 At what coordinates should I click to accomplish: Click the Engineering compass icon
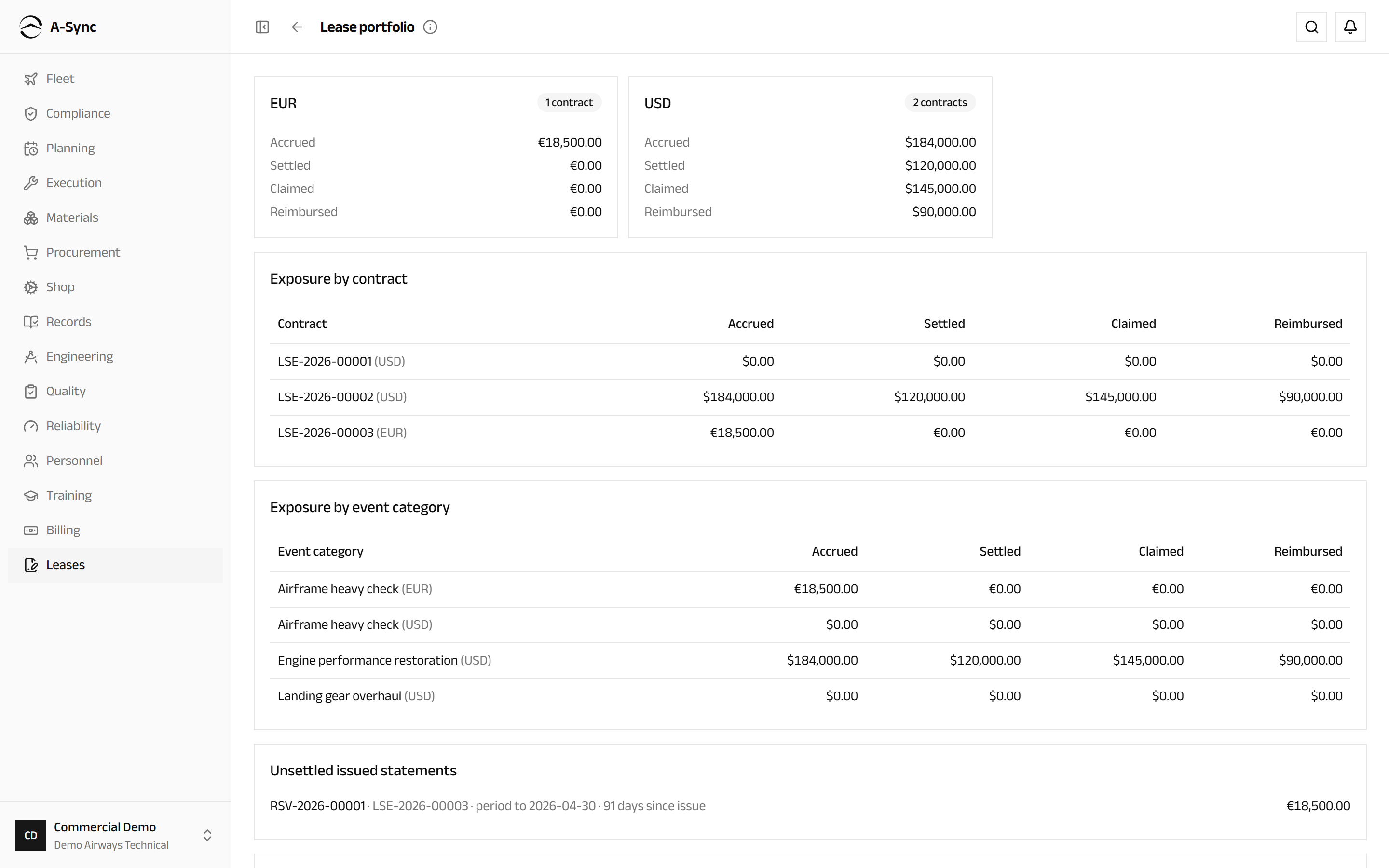(x=31, y=356)
